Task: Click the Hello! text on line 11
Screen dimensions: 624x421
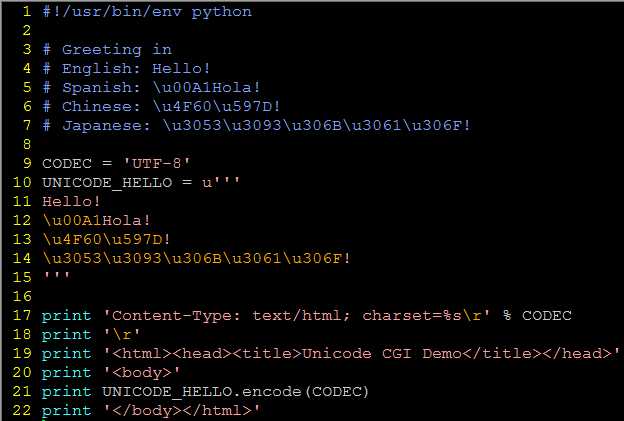Action: click(71, 201)
